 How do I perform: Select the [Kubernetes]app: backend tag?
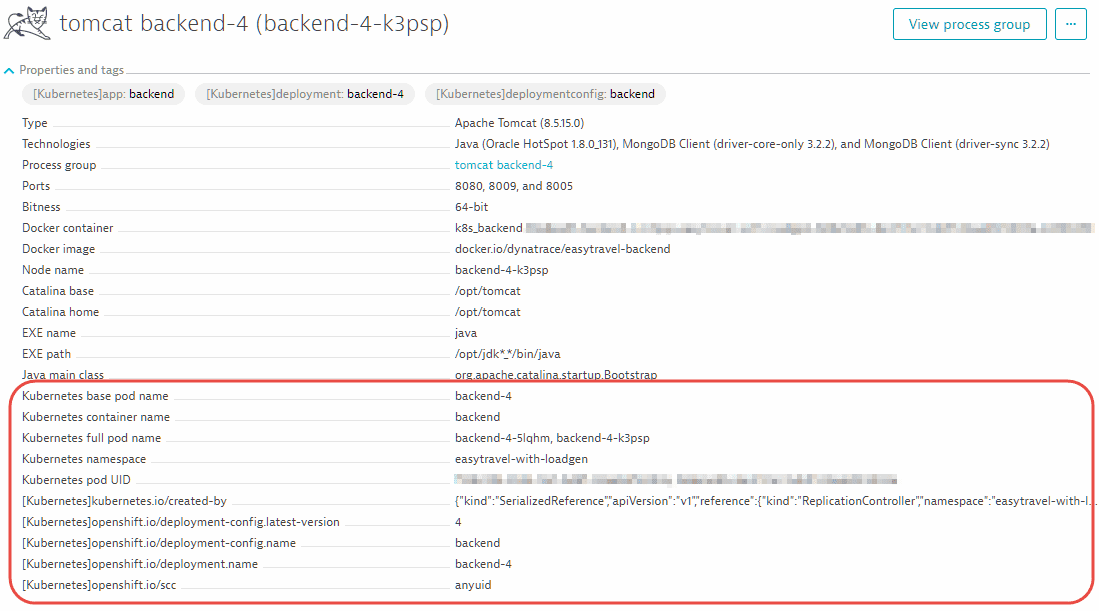coord(104,94)
